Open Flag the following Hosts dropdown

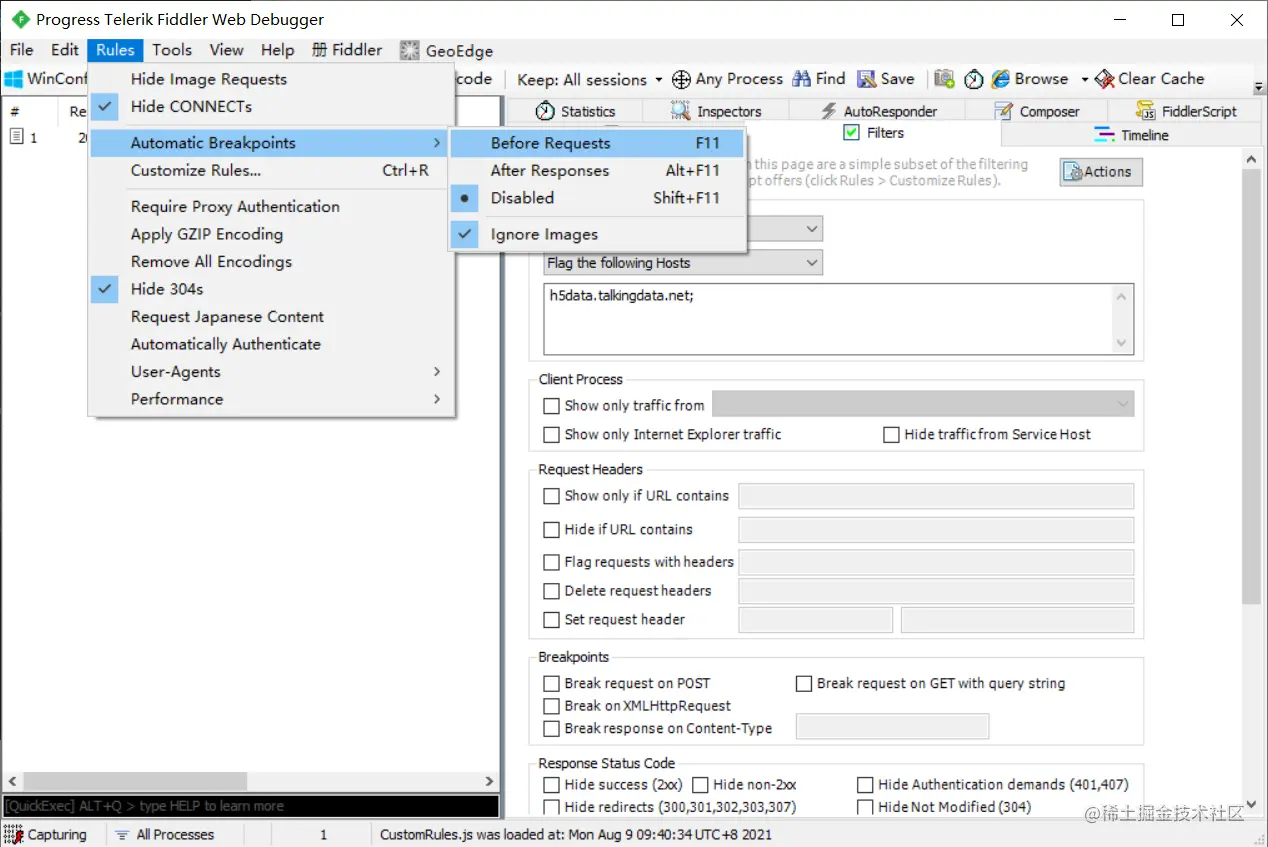pyautogui.click(x=683, y=263)
